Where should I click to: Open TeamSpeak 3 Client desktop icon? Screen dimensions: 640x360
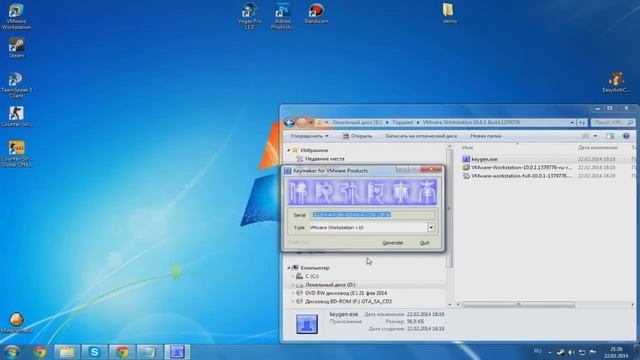(x=16, y=85)
